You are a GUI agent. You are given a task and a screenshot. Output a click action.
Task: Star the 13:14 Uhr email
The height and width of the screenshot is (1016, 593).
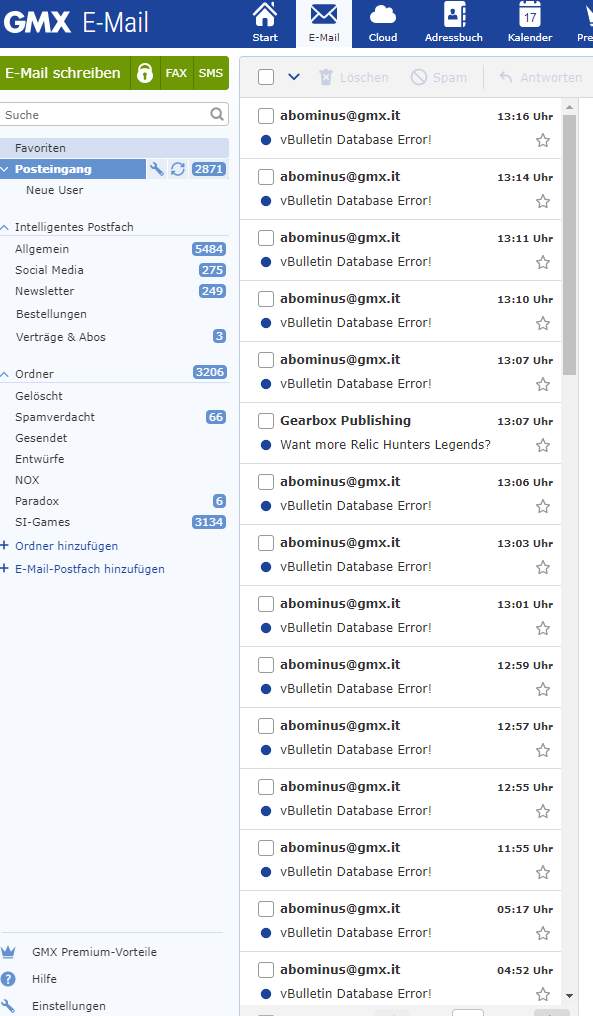point(543,202)
